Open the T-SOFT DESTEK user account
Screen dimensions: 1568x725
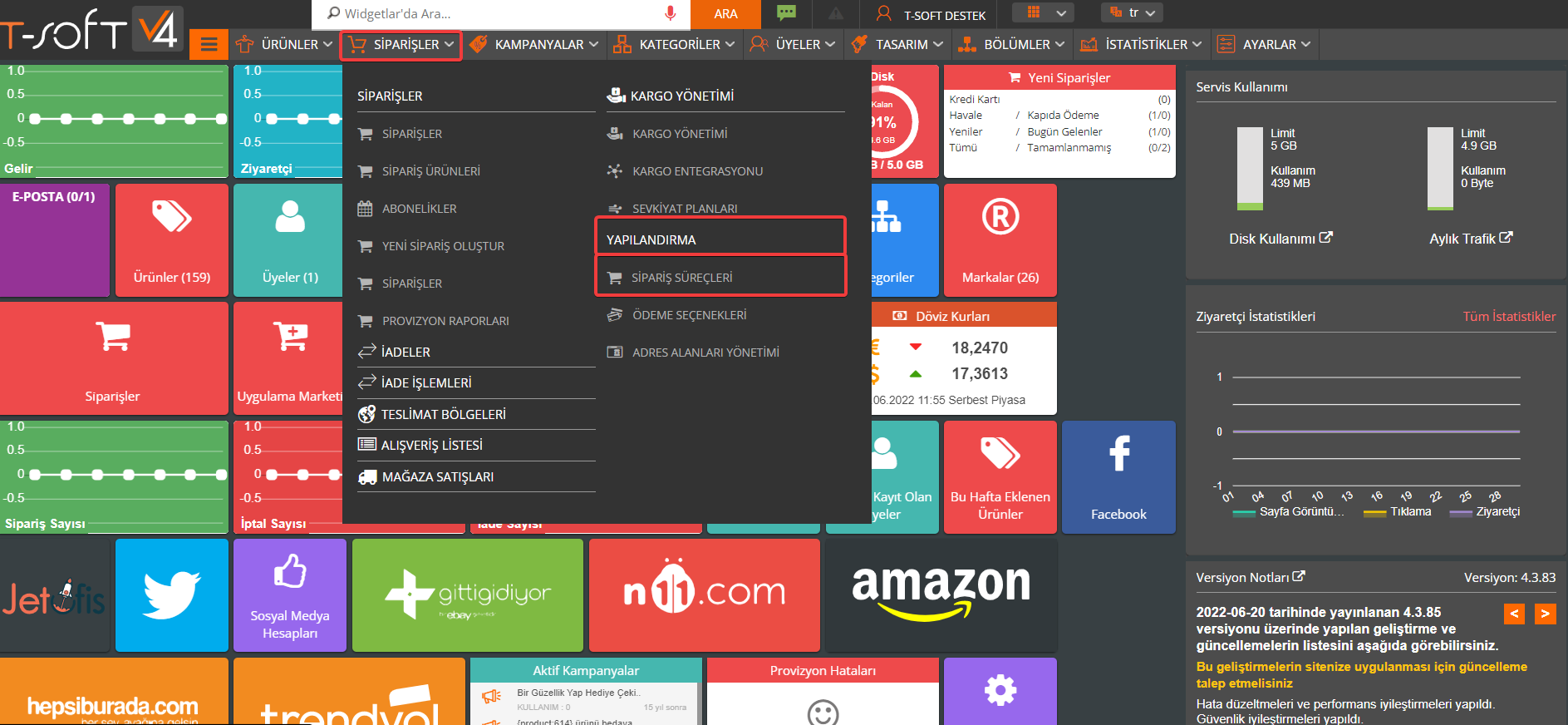pos(931,14)
